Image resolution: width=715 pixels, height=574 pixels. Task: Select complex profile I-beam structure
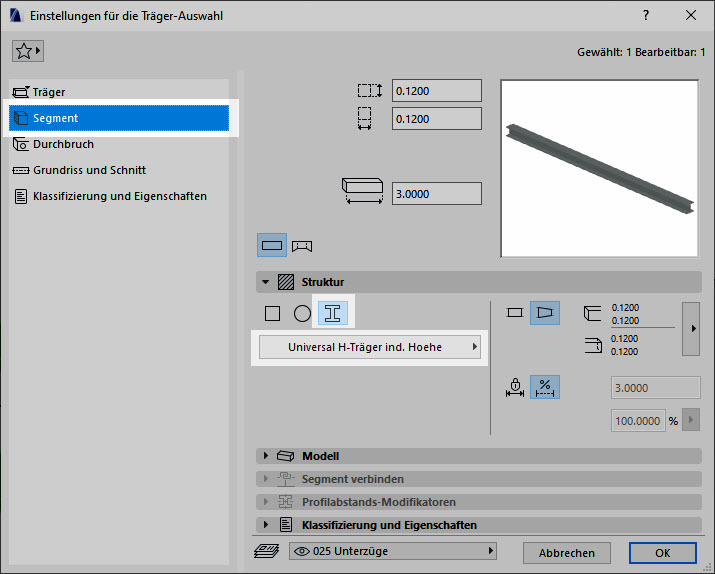(332, 313)
